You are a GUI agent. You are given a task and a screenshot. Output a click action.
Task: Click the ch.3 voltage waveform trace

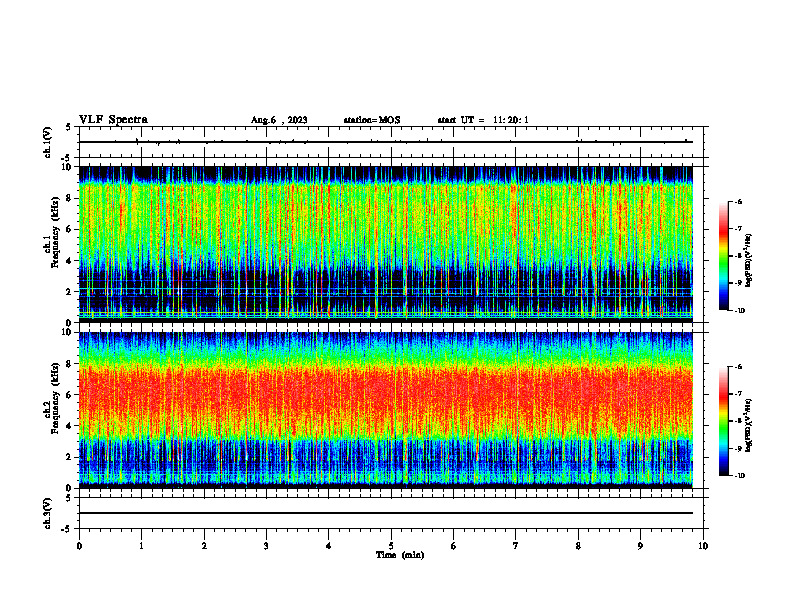pyautogui.click(x=386, y=513)
